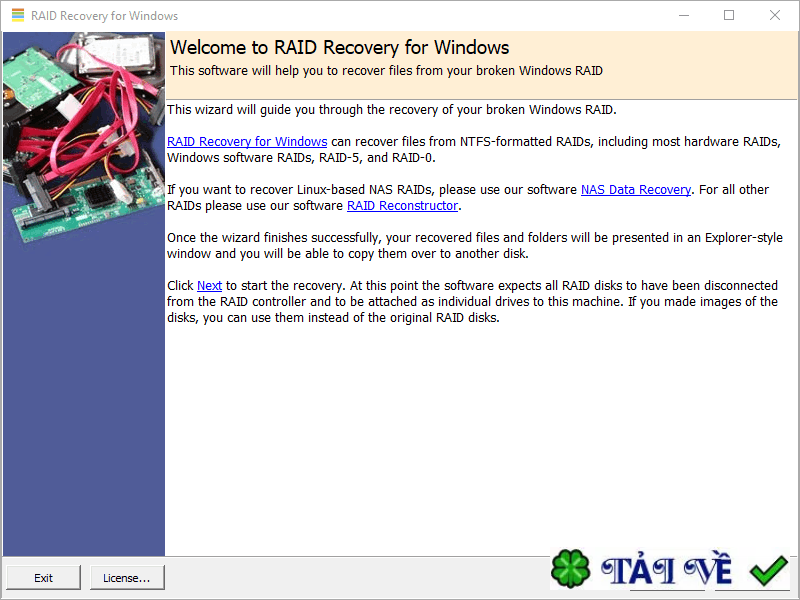Minimize the wizard window

pos(684,15)
